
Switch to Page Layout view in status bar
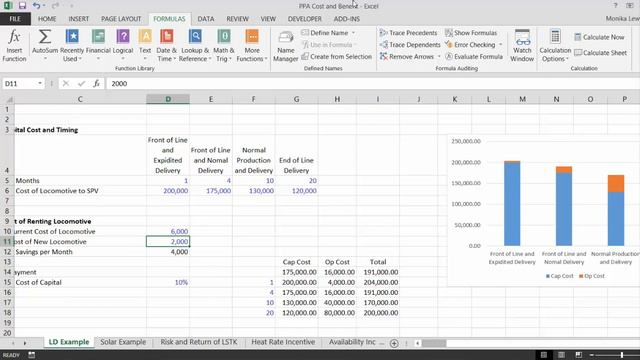[x=561, y=355]
